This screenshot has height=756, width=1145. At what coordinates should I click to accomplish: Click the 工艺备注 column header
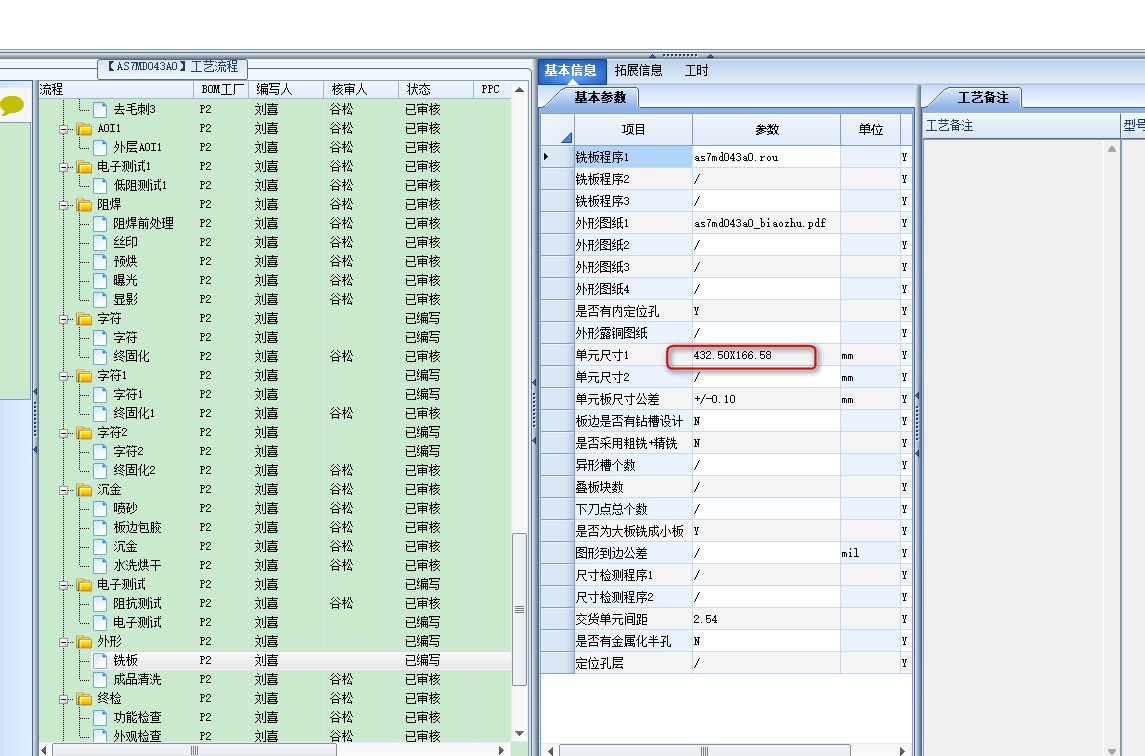1021,126
